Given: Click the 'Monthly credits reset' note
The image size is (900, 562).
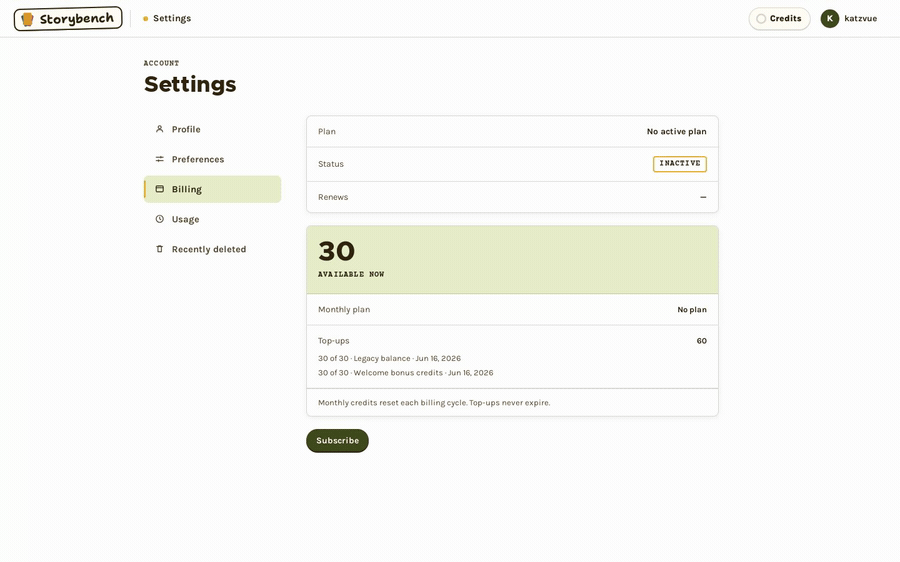Looking at the screenshot, I should coord(434,402).
